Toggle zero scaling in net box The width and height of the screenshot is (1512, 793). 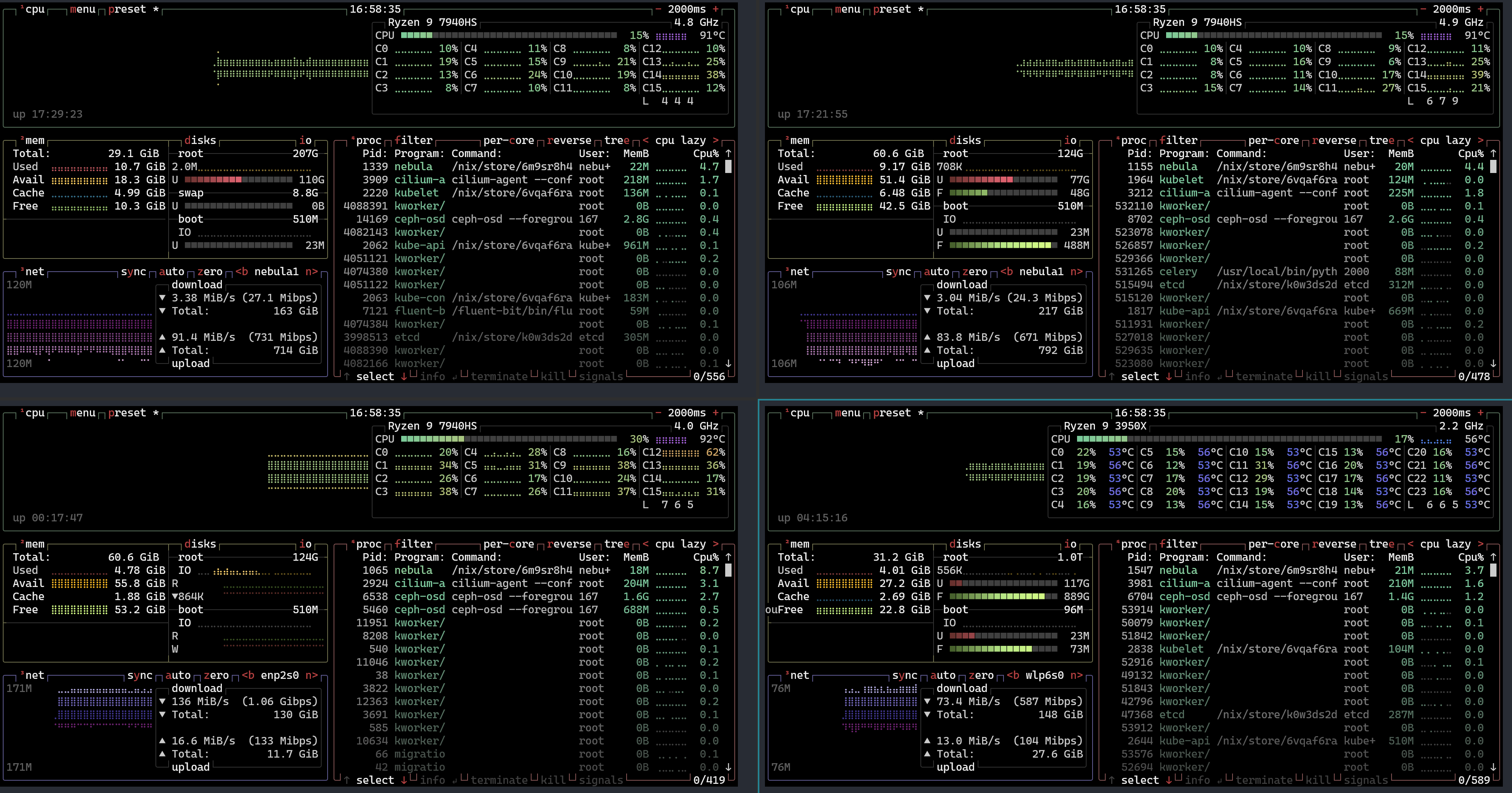coord(210,271)
